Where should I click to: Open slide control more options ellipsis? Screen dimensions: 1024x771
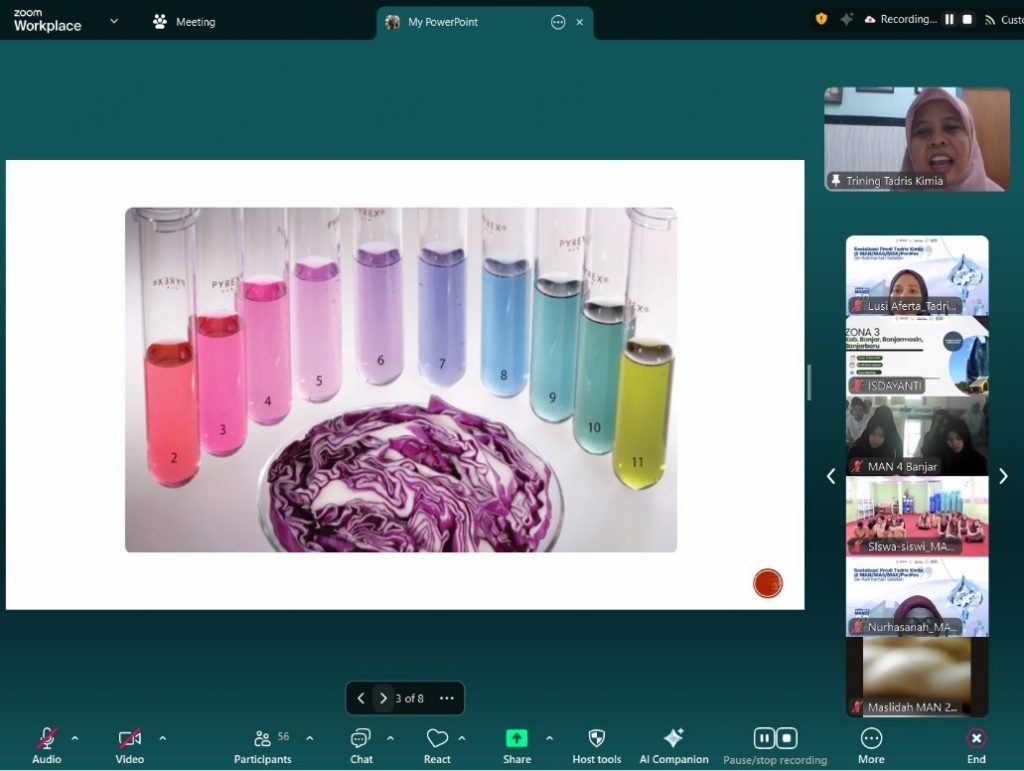tap(447, 698)
